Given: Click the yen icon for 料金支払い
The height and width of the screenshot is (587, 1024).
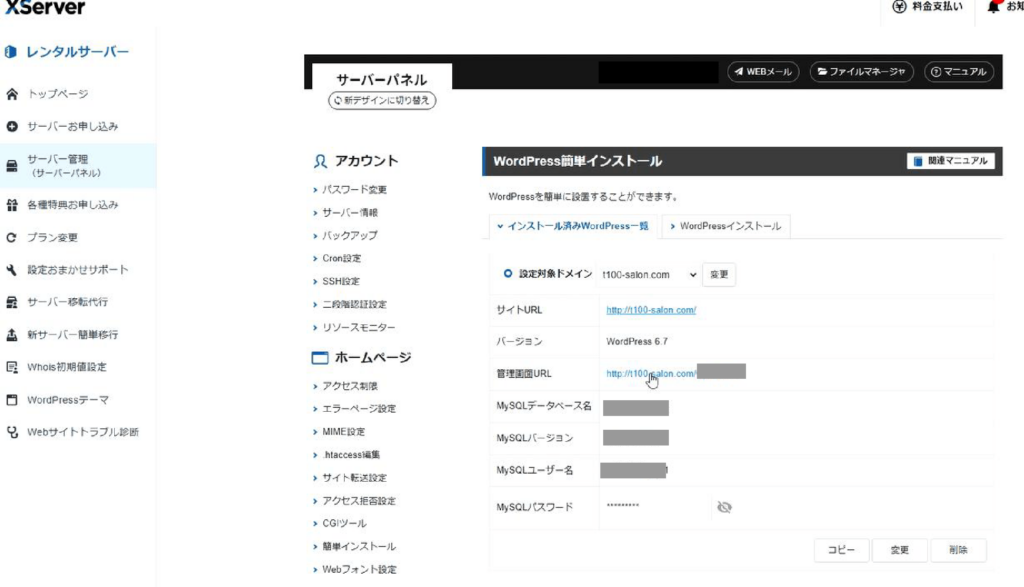Looking at the screenshot, I should coord(899,7).
